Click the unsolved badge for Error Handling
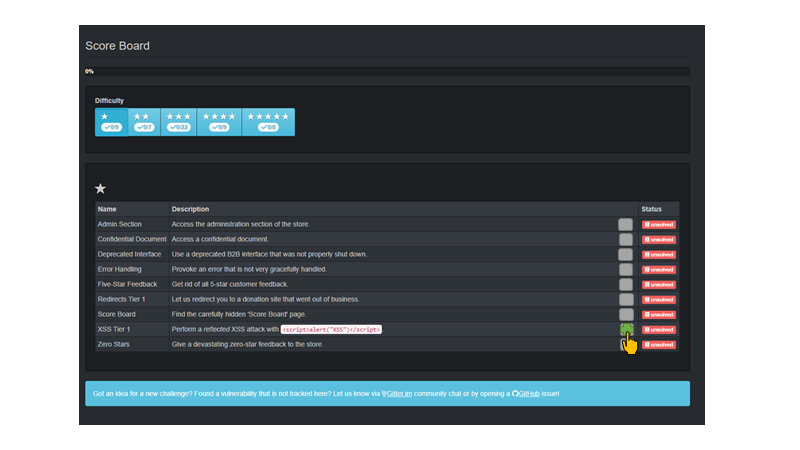800x450 pixels. pyautogui.click(x=659, y=269)
